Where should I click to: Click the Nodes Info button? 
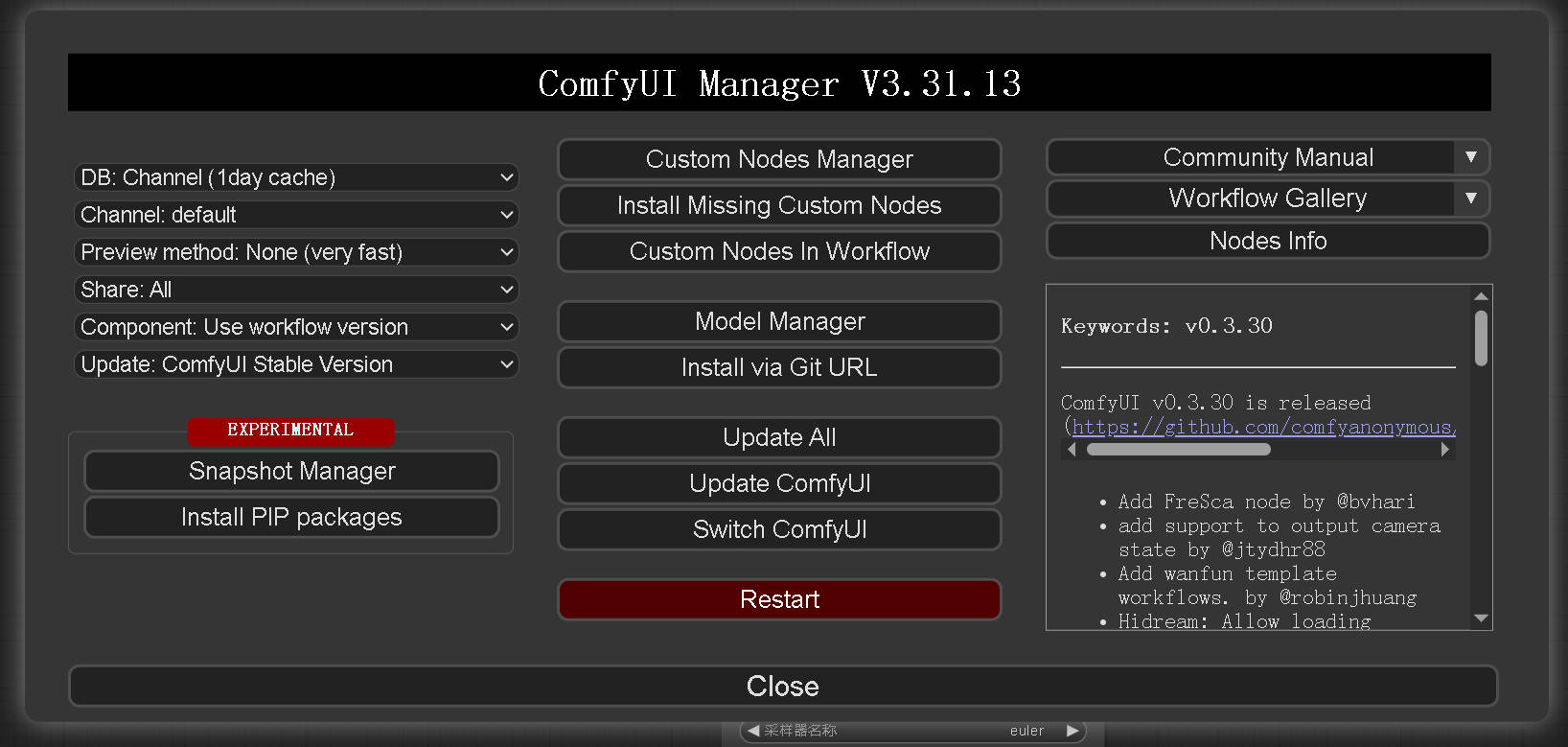(x=1268, y=241)
